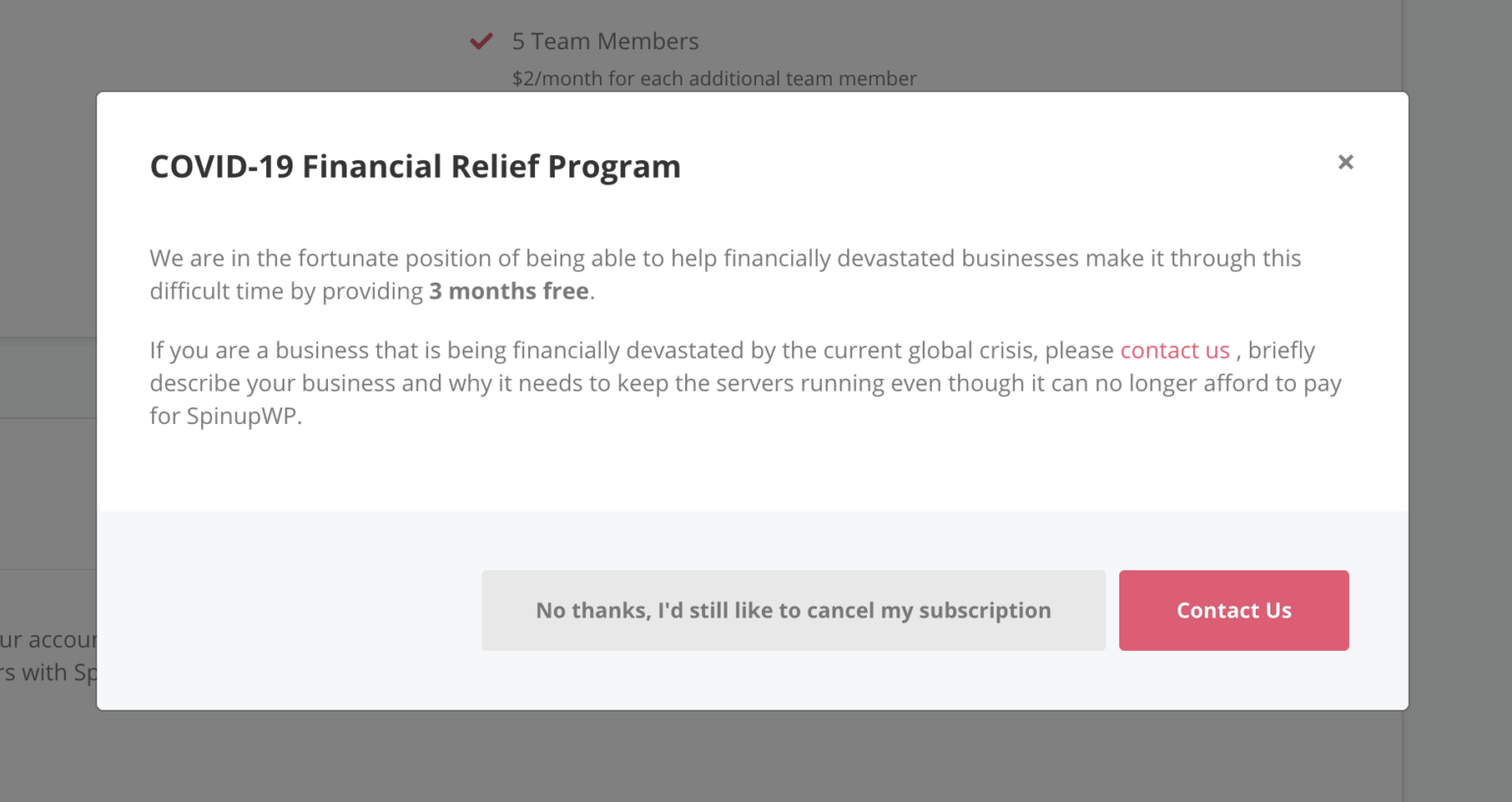Click the gray dialog footer left of the buttons
Image resolution: width=1512 pixels, height=802 pixels.
coord(290,611)
